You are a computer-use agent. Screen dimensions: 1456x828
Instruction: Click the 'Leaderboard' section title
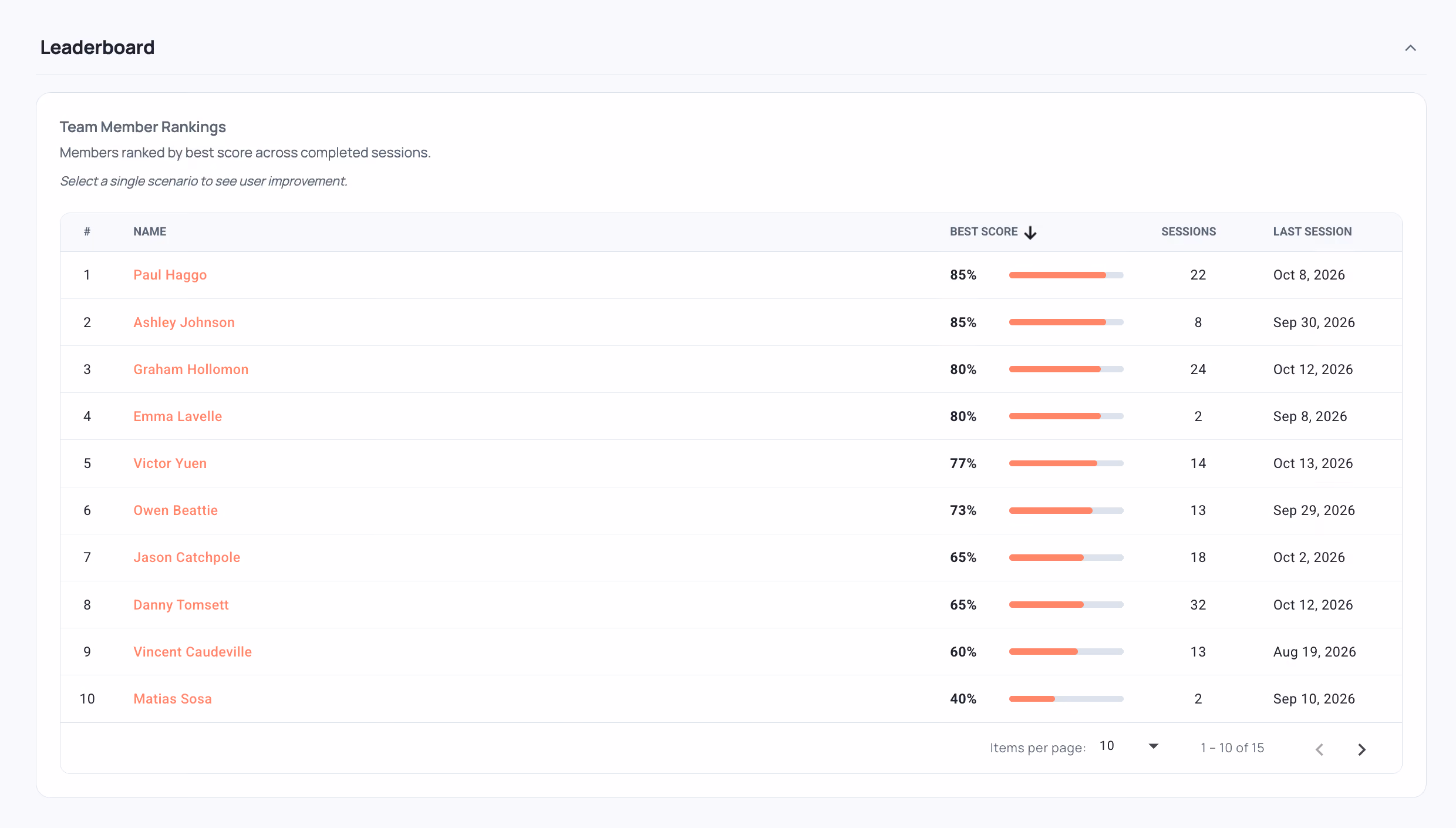click(x=97, y=48)
